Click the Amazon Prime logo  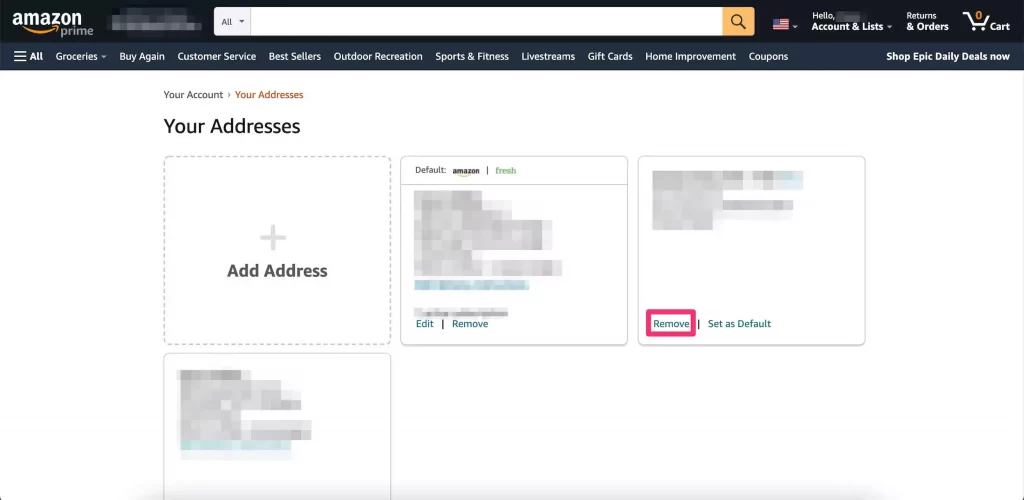click(52, 22)
